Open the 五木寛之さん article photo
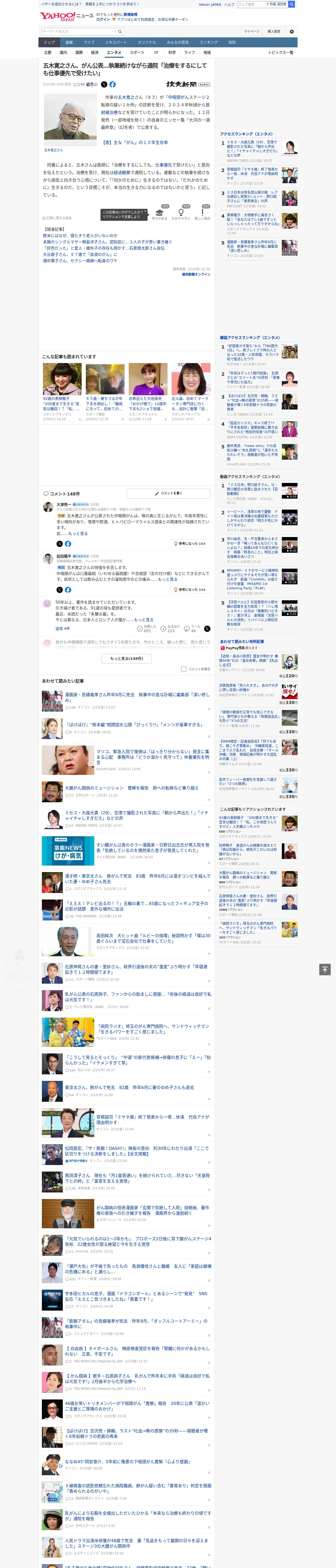 pos(70,120)
